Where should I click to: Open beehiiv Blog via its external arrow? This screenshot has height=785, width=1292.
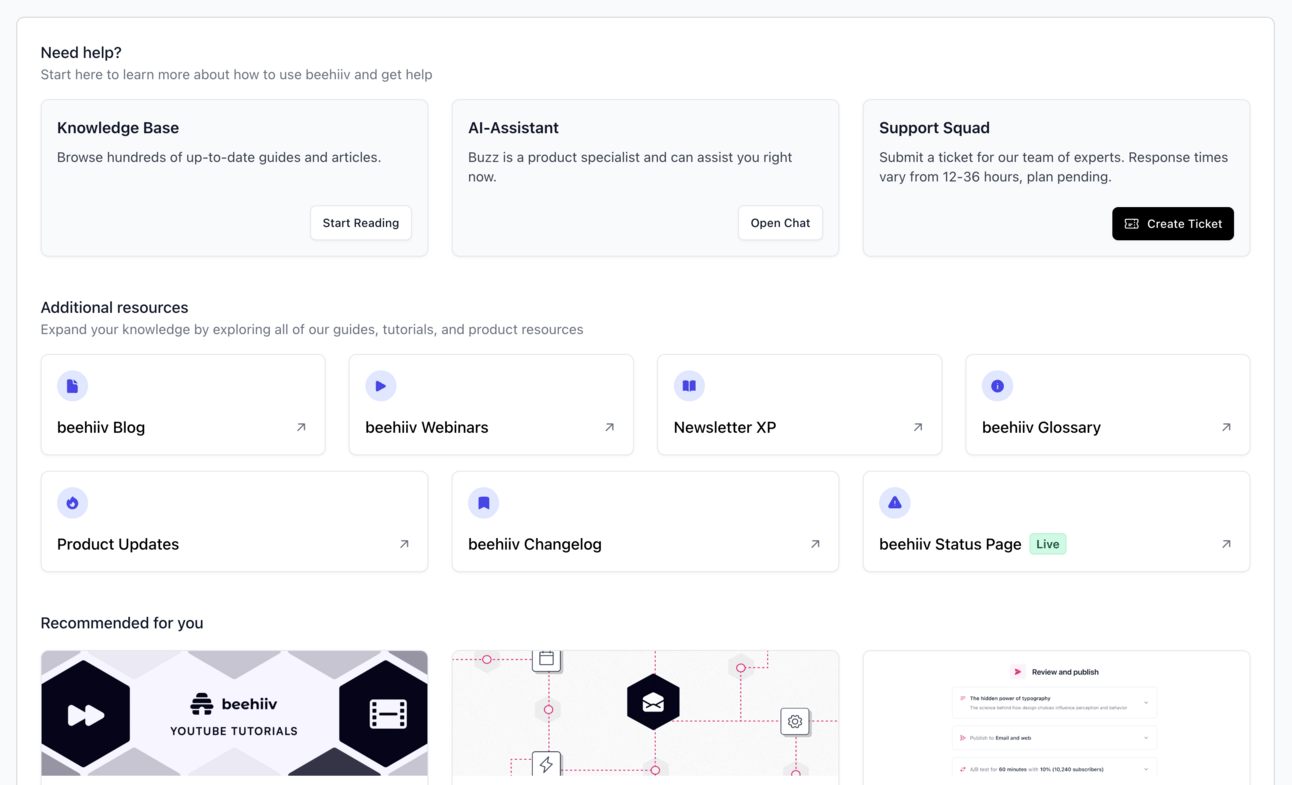(301, 427)
